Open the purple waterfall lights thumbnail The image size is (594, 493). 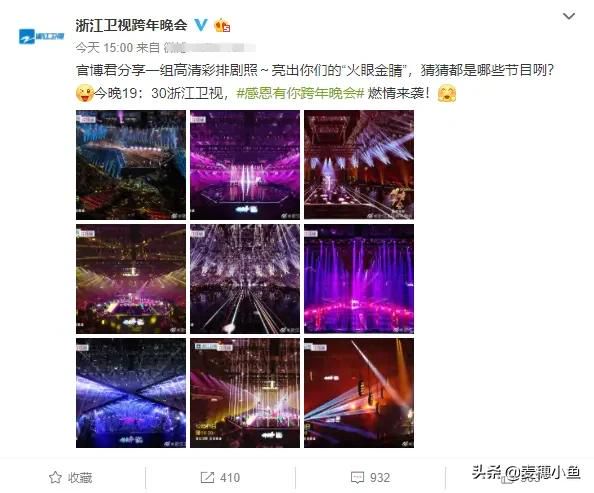pos(359,279)
